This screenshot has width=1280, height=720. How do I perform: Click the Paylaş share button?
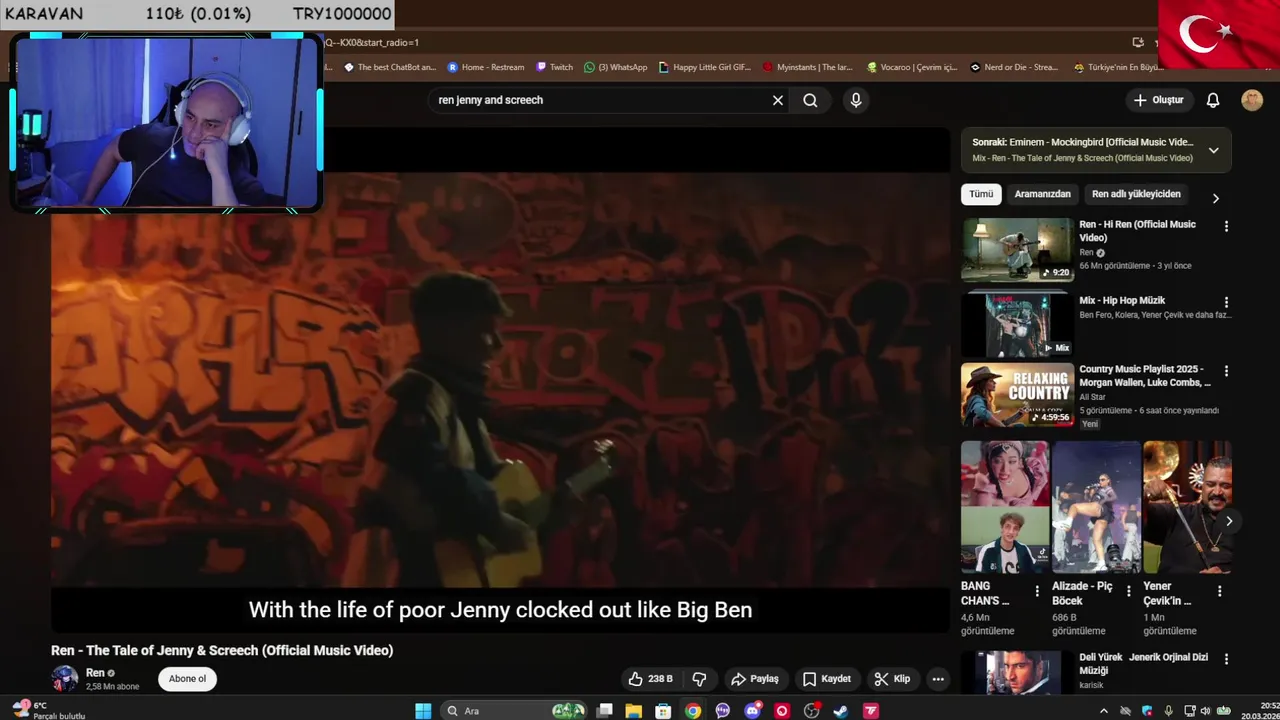[755, 679]
